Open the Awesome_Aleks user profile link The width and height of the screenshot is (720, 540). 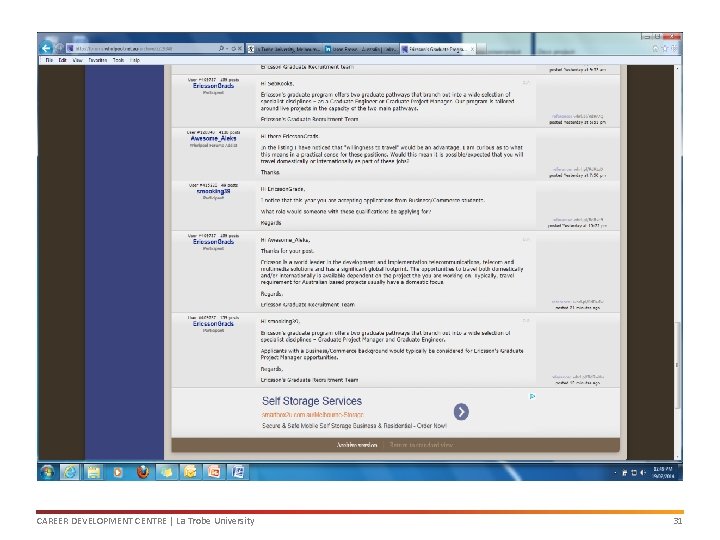click(214, 138)
